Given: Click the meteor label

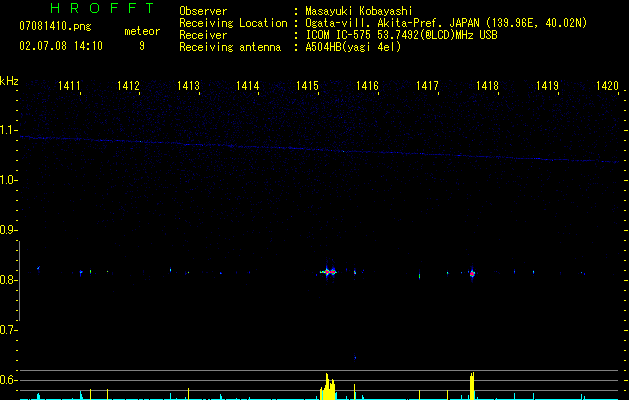Looking at the screenshot, I should 142,31.
